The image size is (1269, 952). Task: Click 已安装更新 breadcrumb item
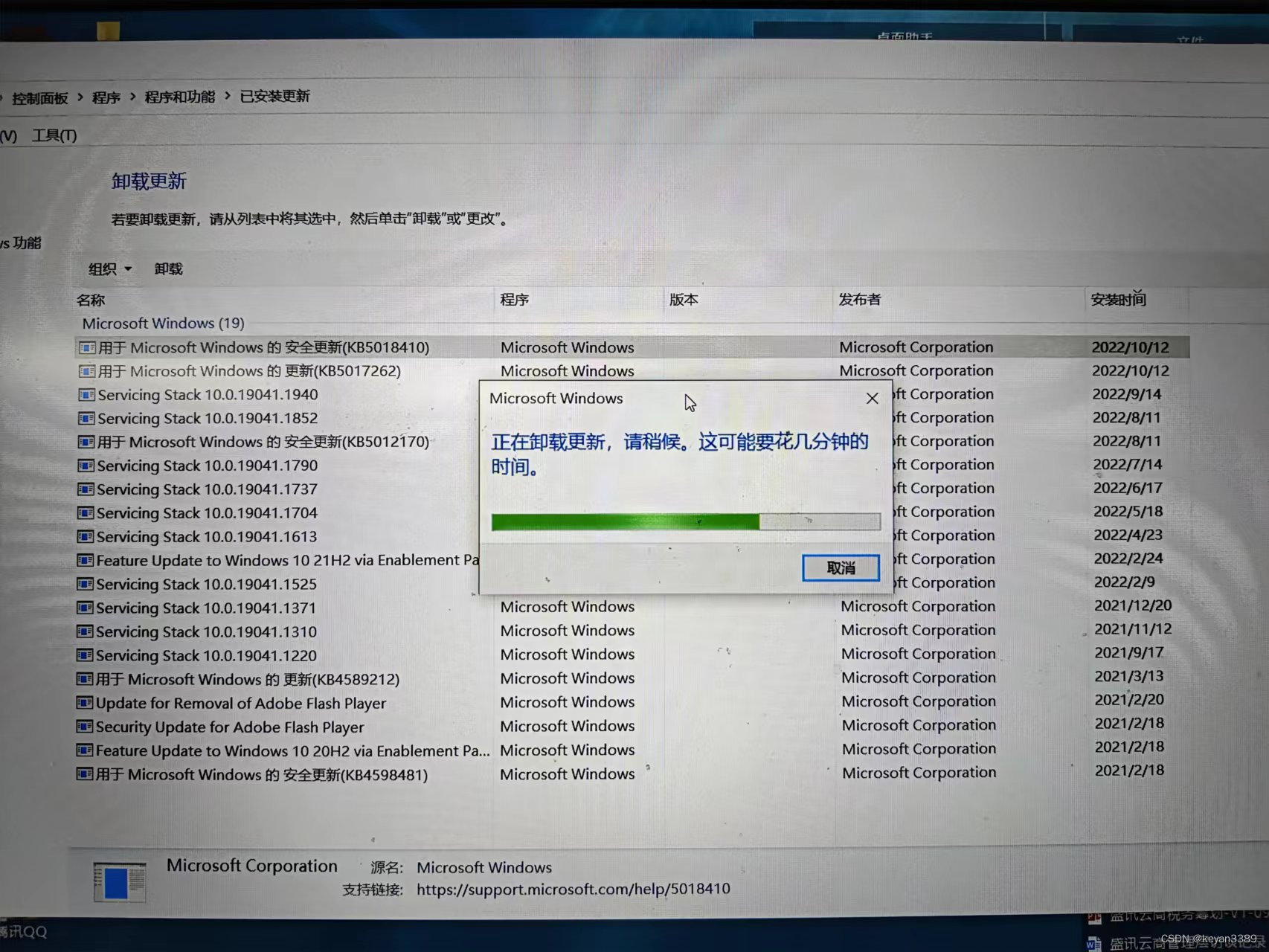(275, 96)
